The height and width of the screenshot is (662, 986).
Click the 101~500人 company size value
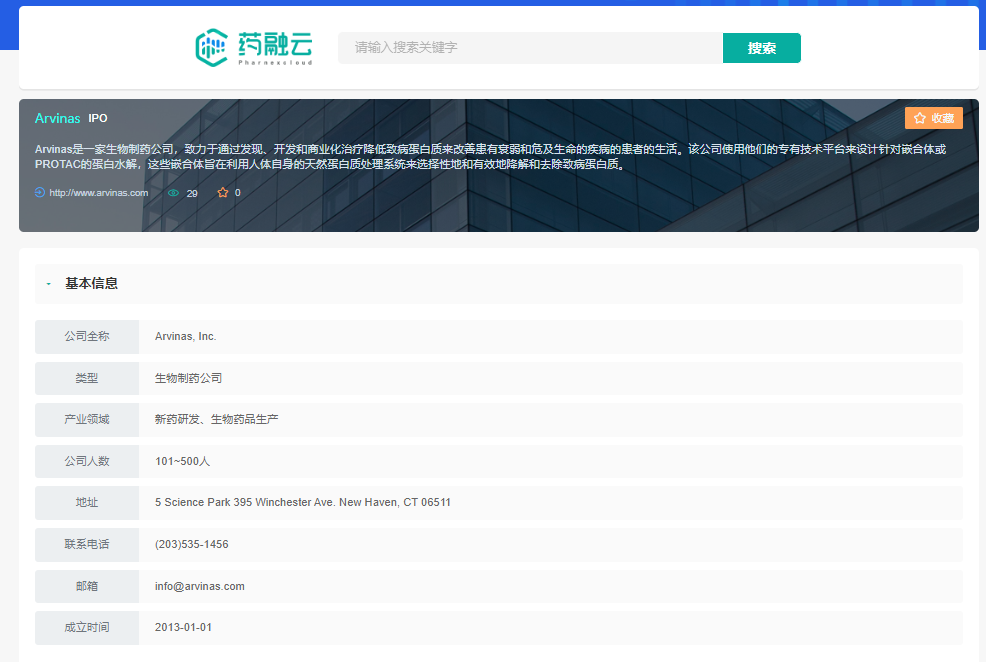click(x=182, y=461)
